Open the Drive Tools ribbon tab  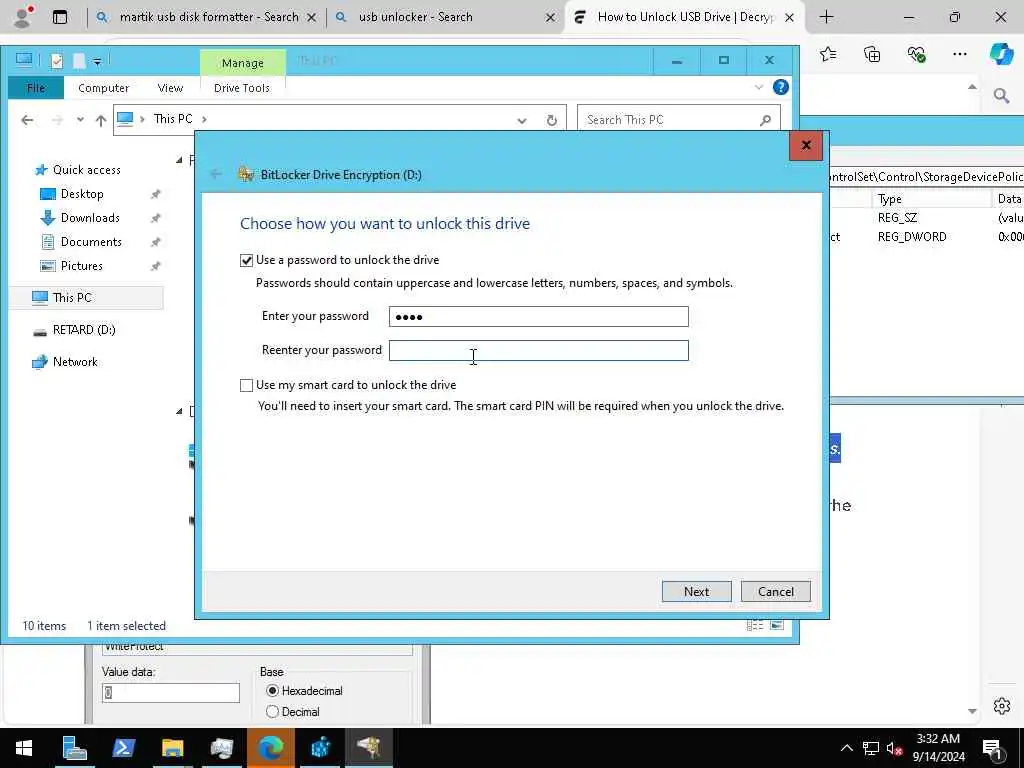click(x=242, y=88)
